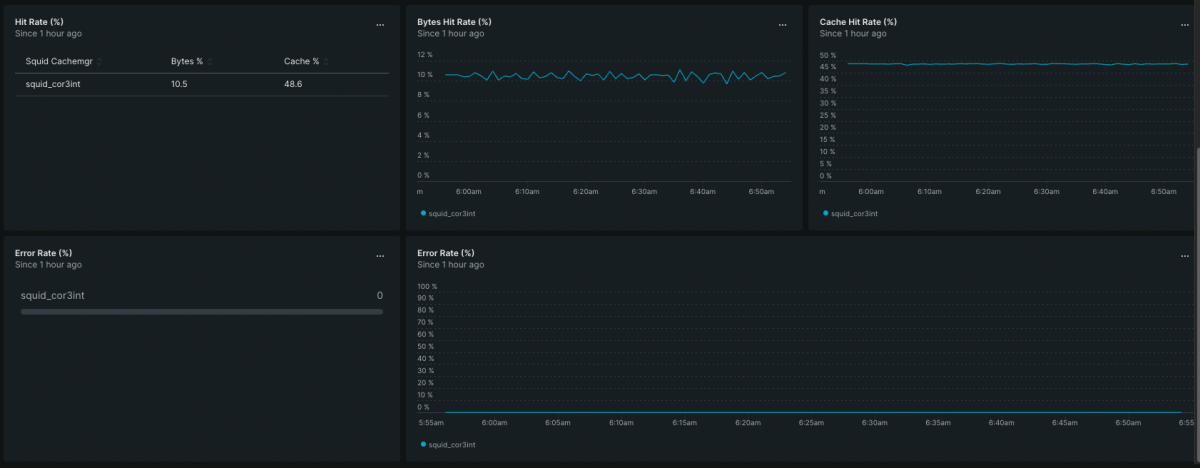This screenshot has width=1200, height=468.
Task: Click sort arrows beside Squid Cachemgr column
Action: click(x=99, y=62)
